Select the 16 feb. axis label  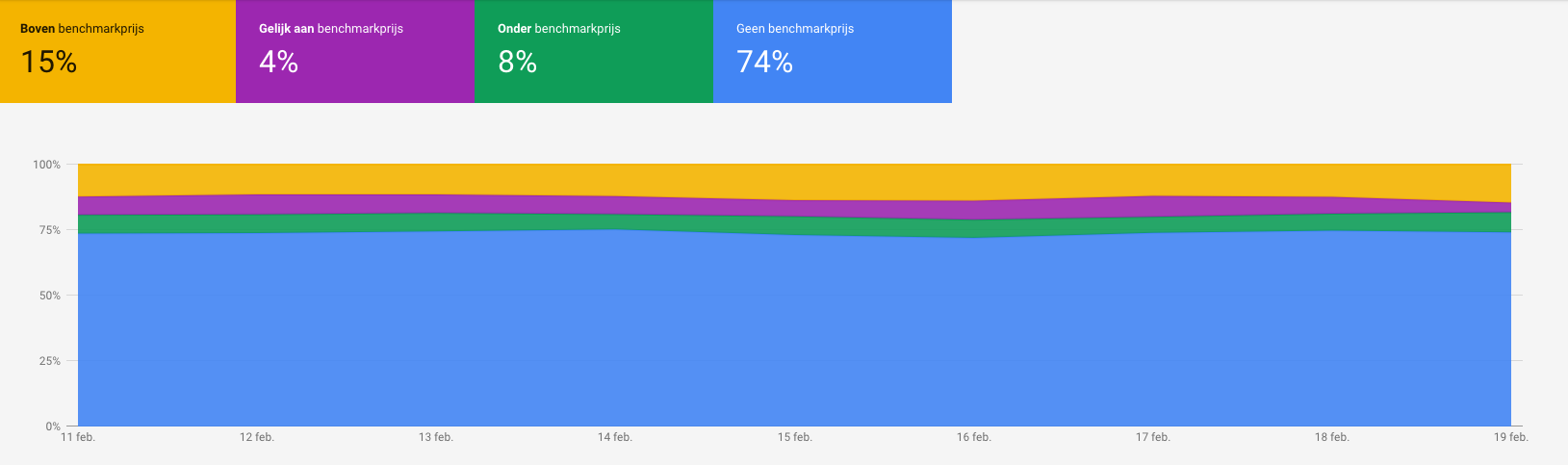click(974, 437)
